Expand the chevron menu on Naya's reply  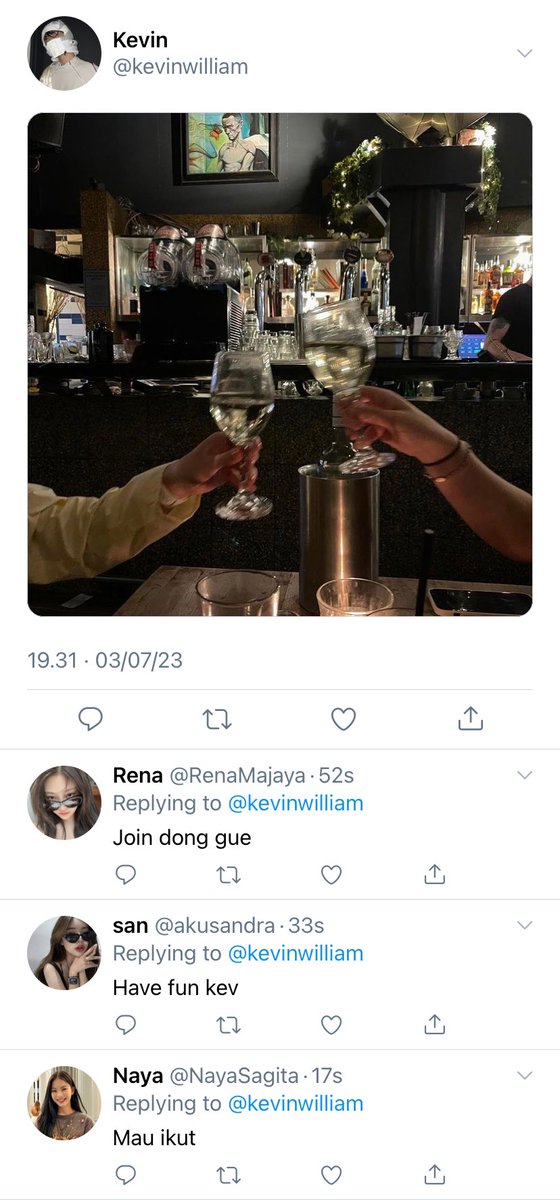point(524,1075)
